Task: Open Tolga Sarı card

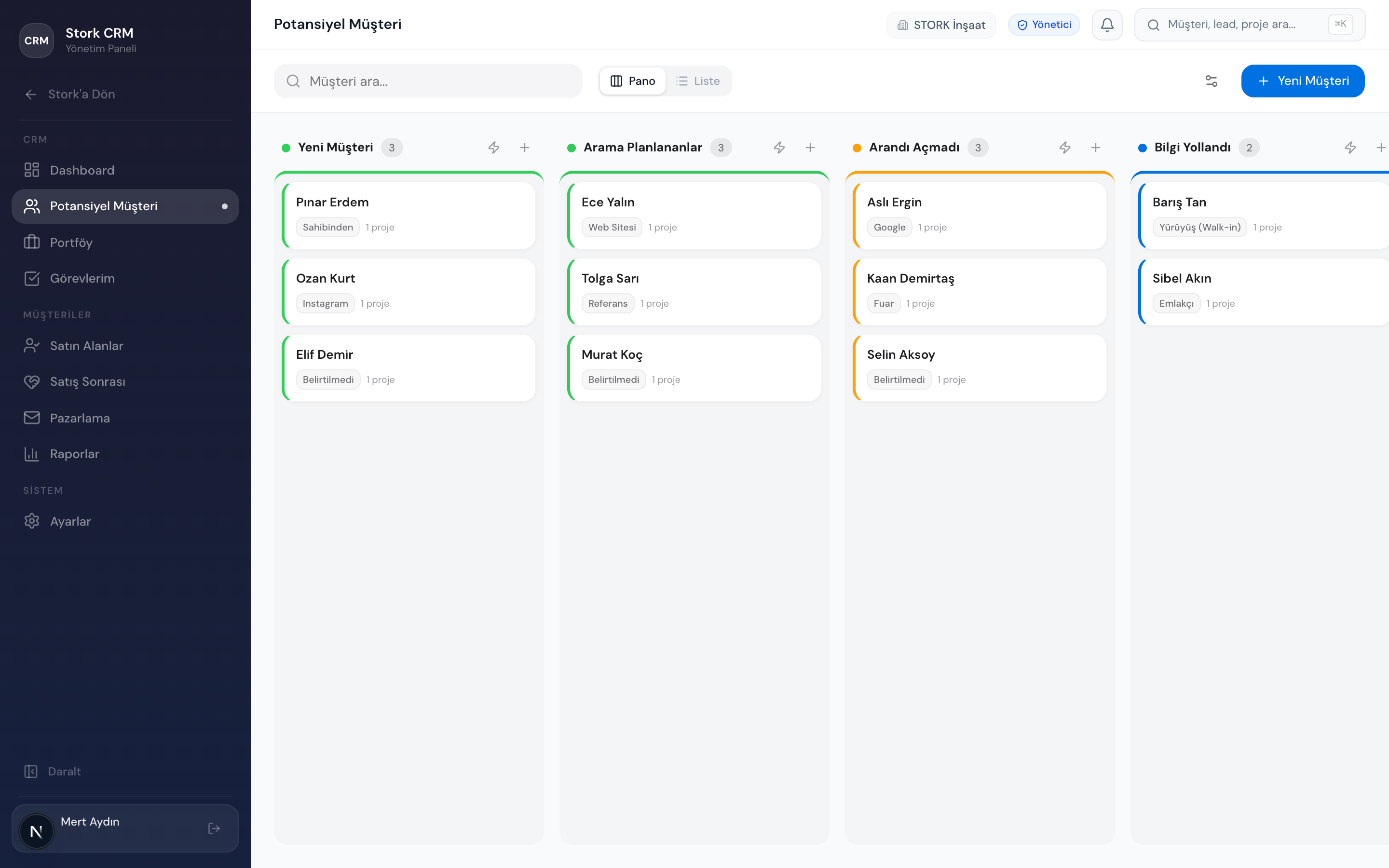Action: (x=694, y=292)
